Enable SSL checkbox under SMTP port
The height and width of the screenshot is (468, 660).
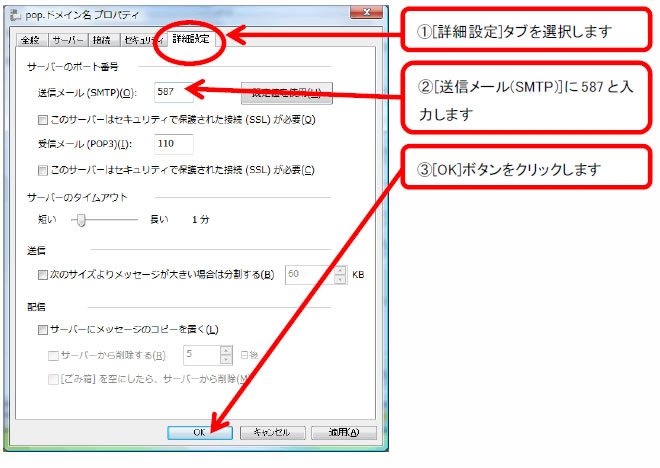click(x=42, y=120)
